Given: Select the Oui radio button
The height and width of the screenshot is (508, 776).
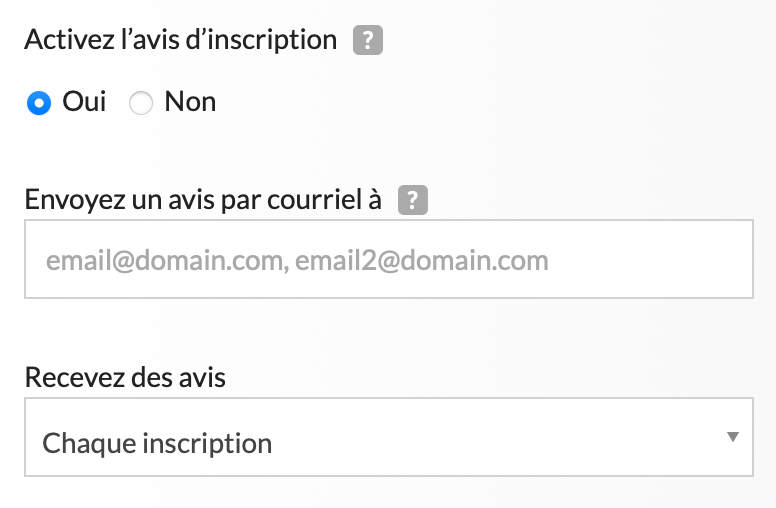Looking at the screenshot, I should pyautogui.click(x=39, y=103).
